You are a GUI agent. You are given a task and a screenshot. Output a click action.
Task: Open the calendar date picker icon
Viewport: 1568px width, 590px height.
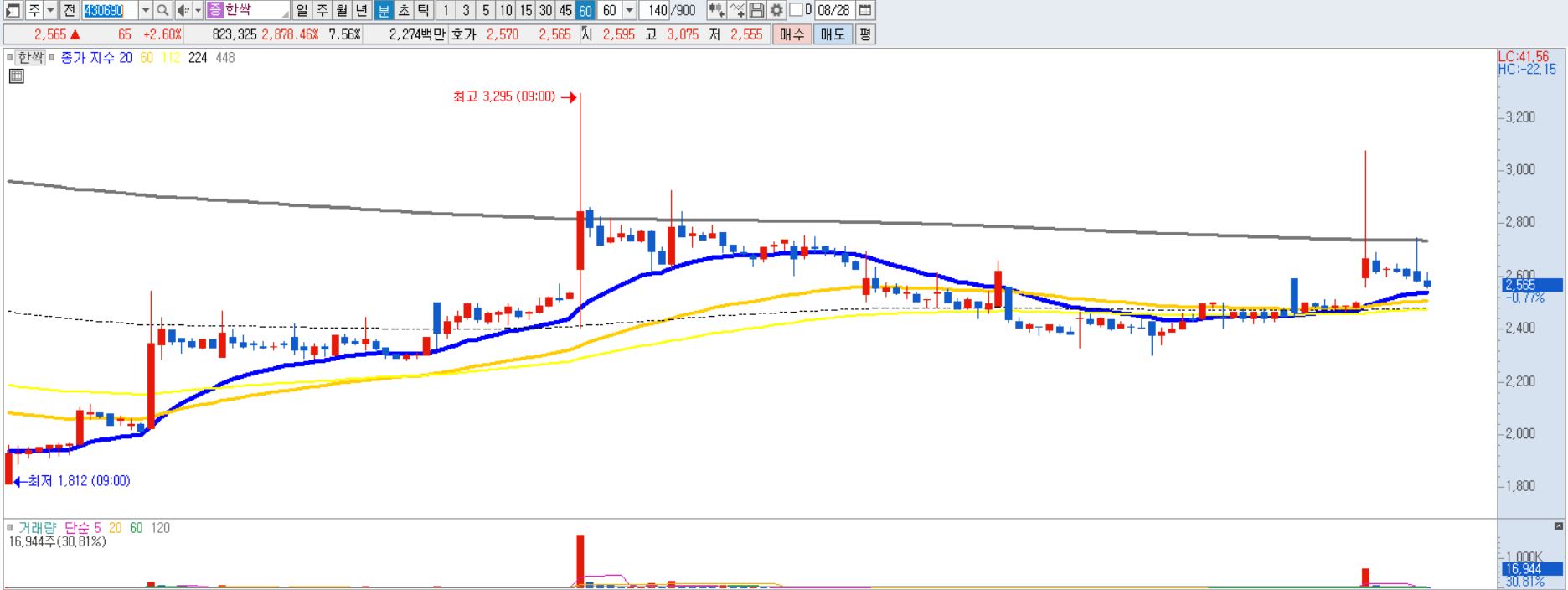865,10
